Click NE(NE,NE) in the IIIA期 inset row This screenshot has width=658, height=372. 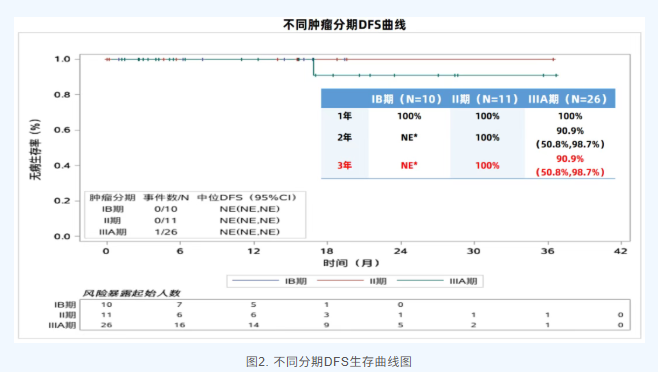(250, 232)
